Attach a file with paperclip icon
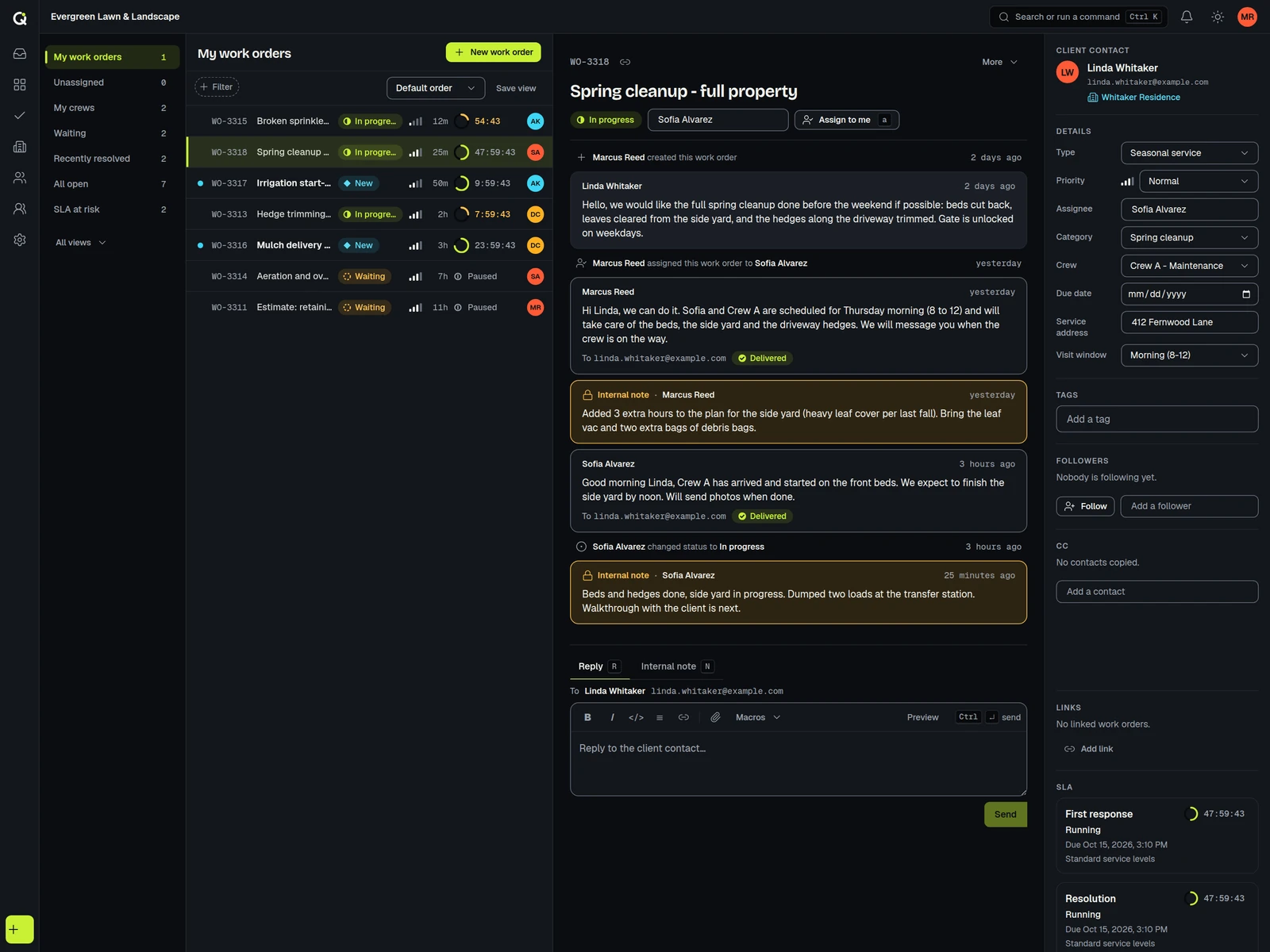 715,717
